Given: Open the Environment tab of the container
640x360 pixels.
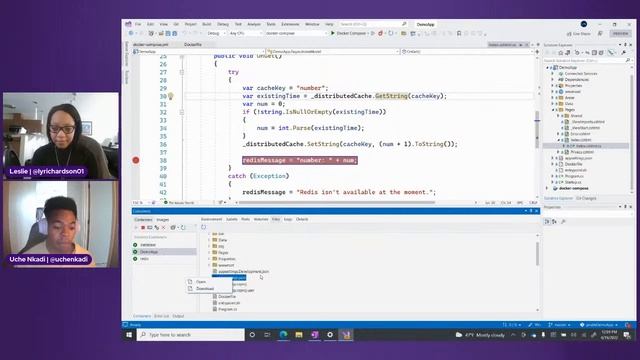Looking at the screenshot, I should [x=211, y=219].
